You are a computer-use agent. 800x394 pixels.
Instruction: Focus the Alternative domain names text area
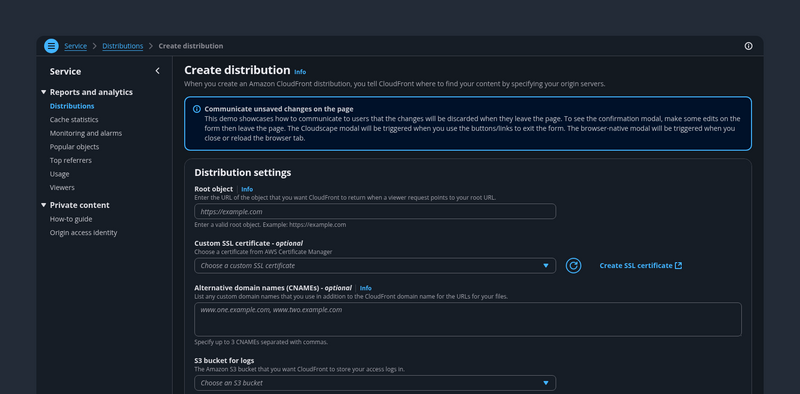(468, 319)
